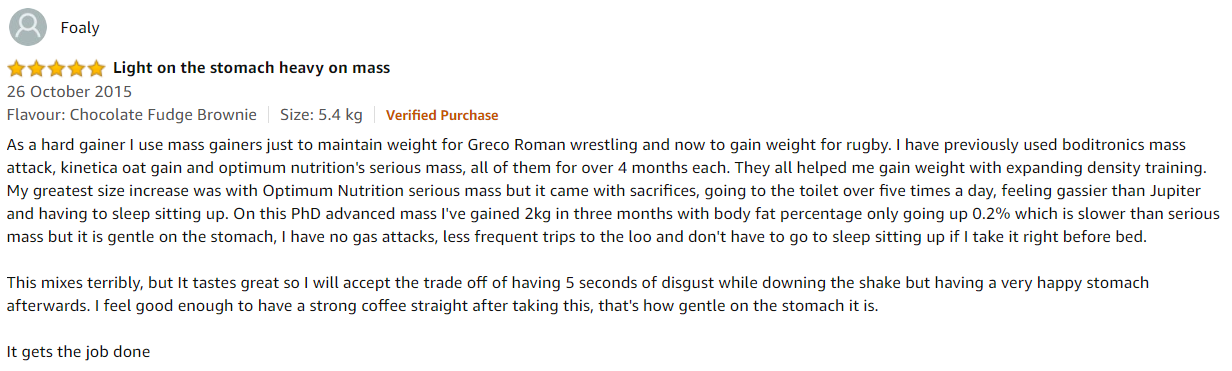Click the second star of the rating
1232x371 pixels.
point(36,69)
